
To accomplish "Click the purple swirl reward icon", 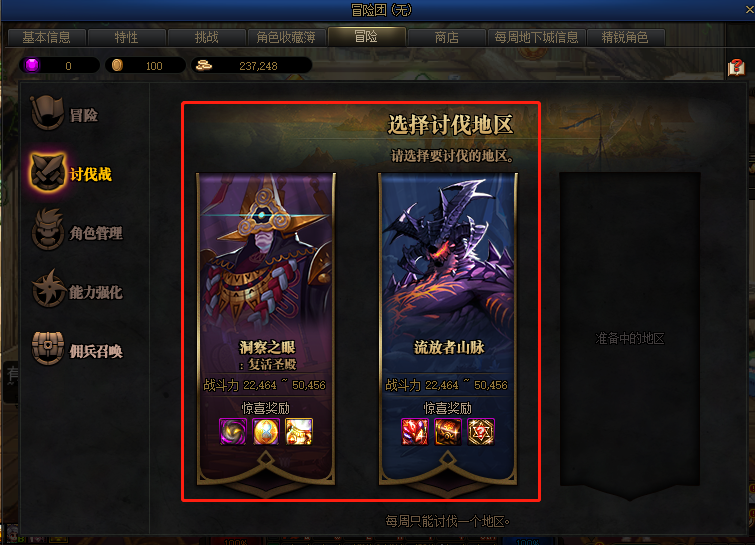I will click(233, 431).
